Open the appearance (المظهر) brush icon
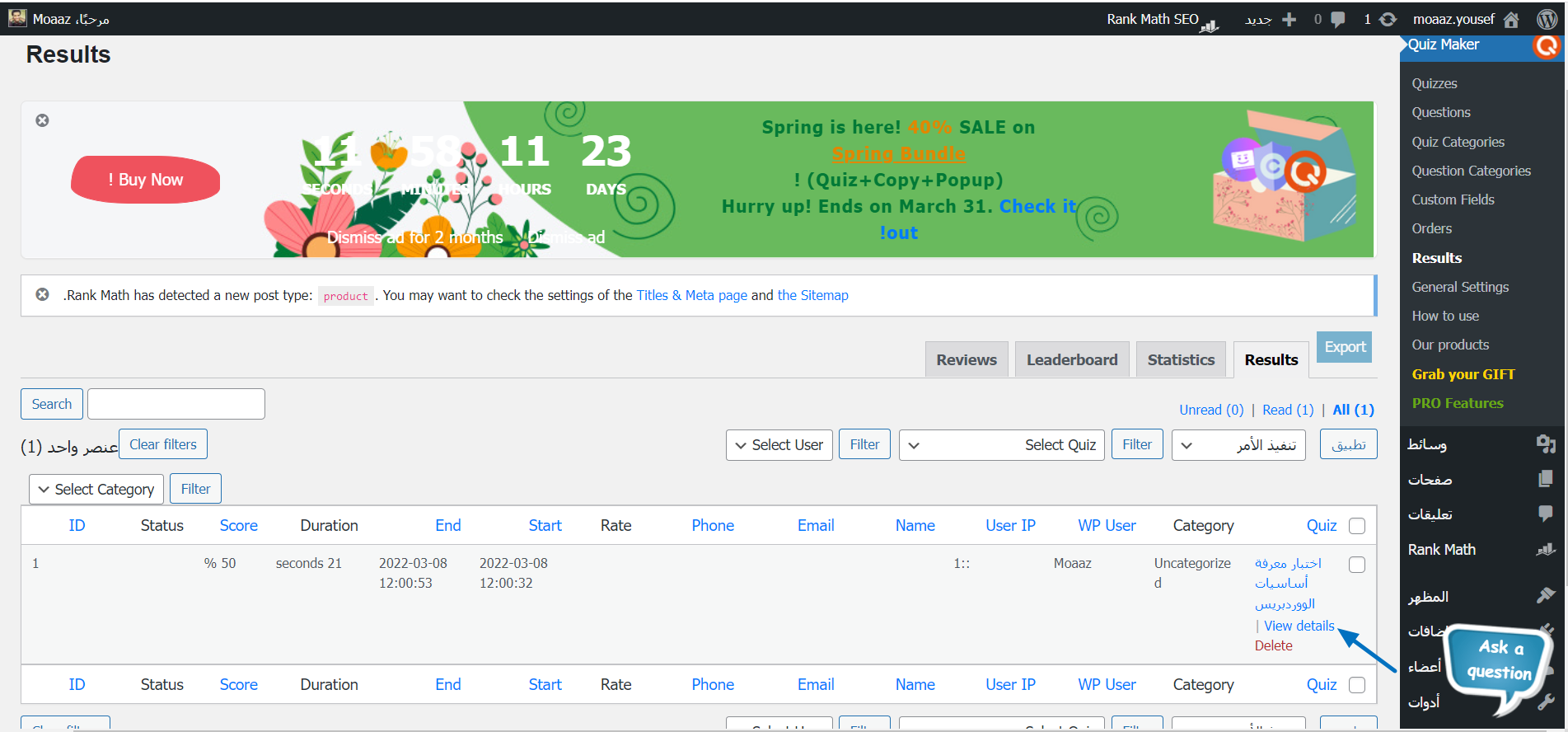The height and width of the screenshot is (732, 1568). [x=1546, y=595]
